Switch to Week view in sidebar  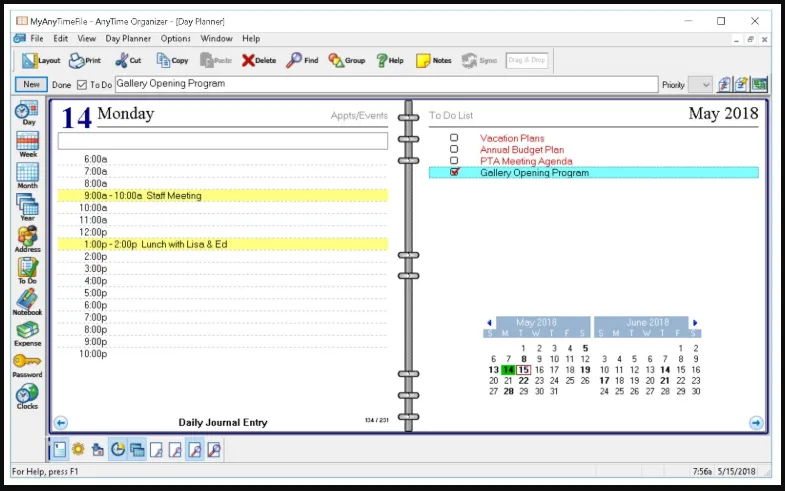27,145
